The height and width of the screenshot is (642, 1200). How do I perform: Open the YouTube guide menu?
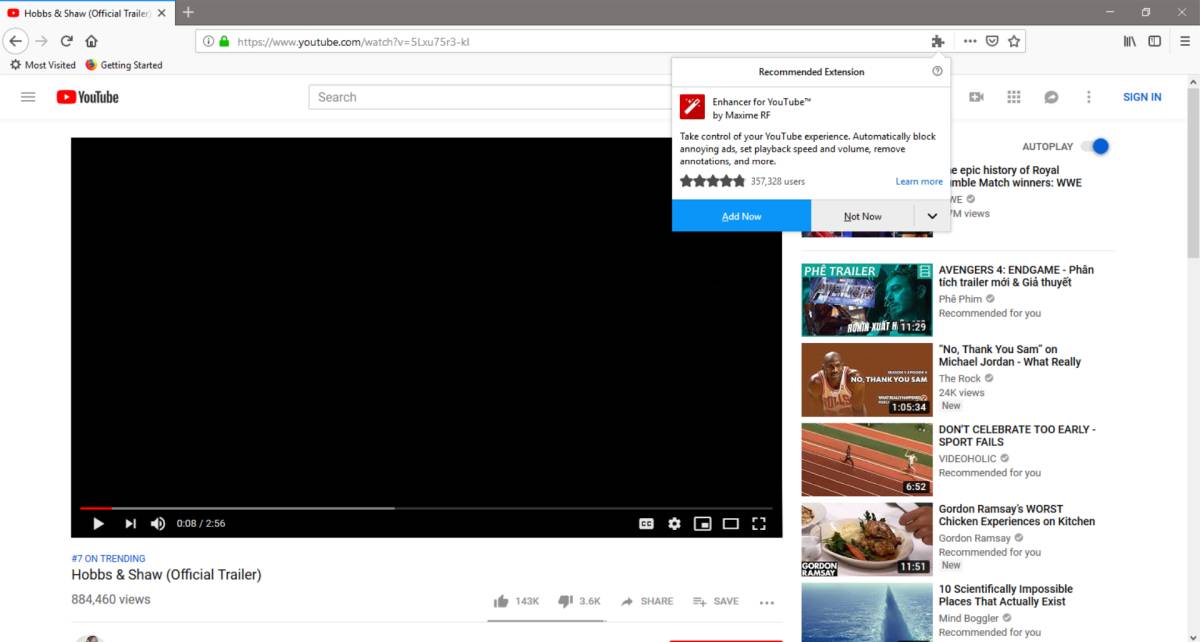click(x=28, y=97)
